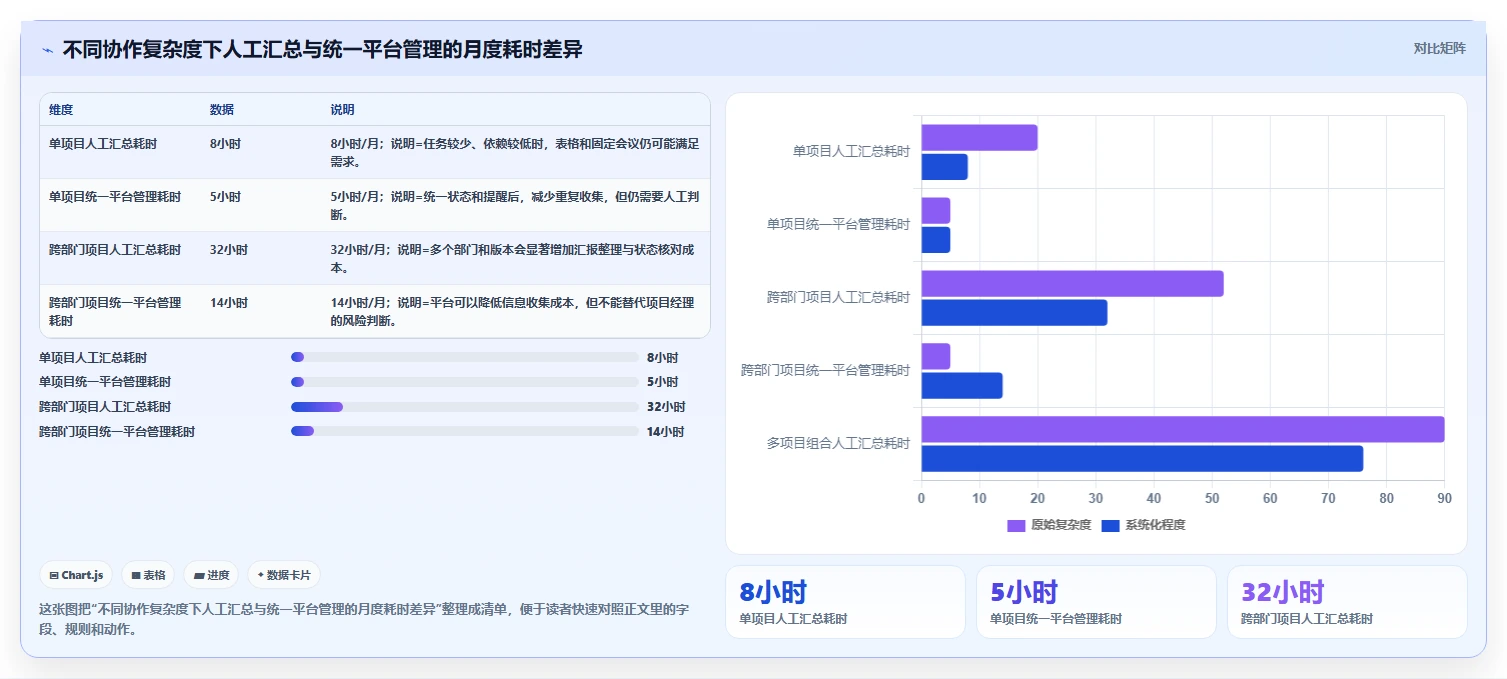
Task: Select the 说明 column header
Action: click(x=342, y=109)
